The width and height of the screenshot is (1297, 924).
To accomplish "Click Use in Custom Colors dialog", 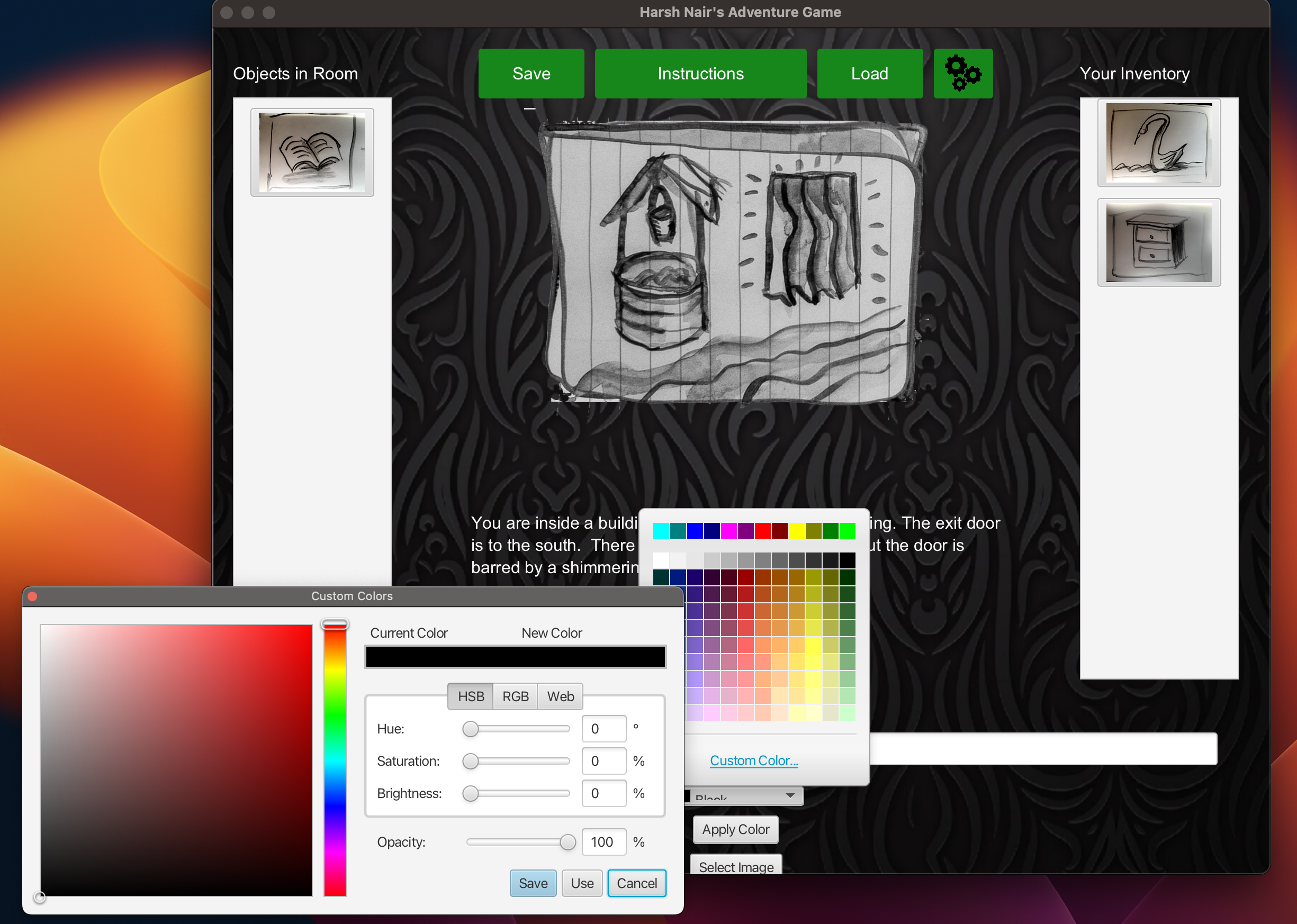I will click(582, 883).
